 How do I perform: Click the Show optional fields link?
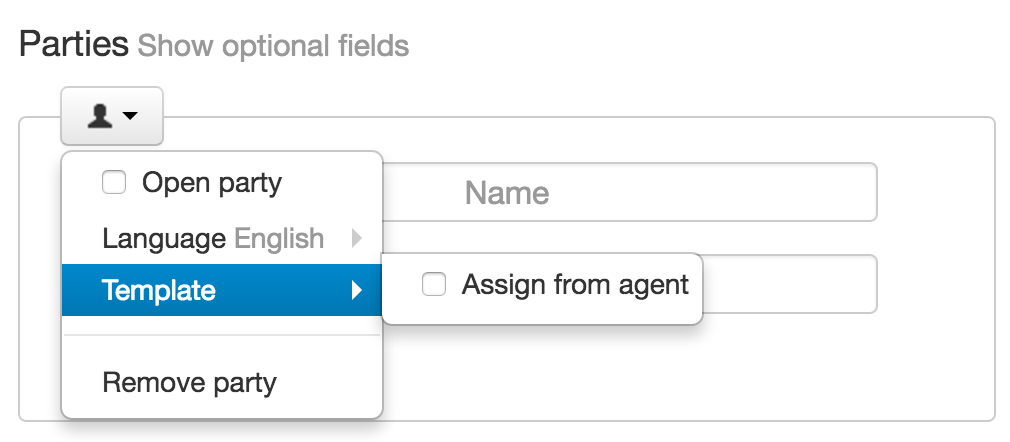click(273, 46)
